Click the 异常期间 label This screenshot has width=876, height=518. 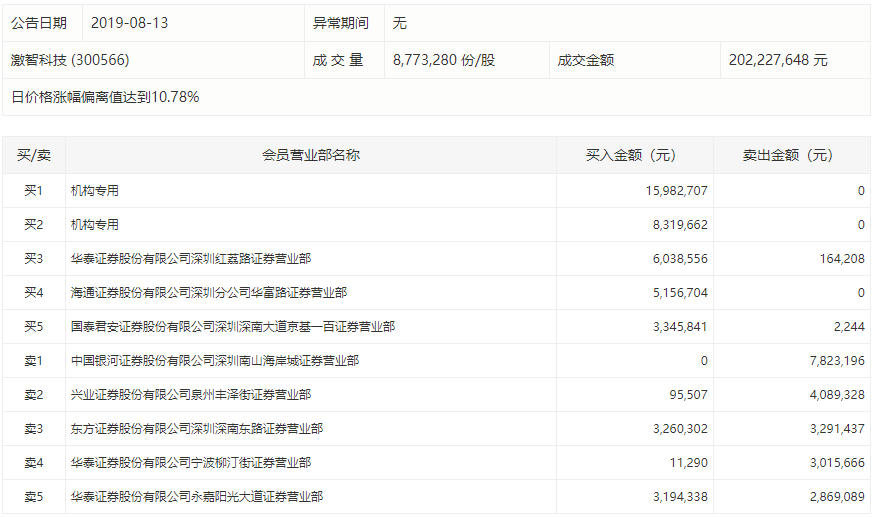(341, 23)
